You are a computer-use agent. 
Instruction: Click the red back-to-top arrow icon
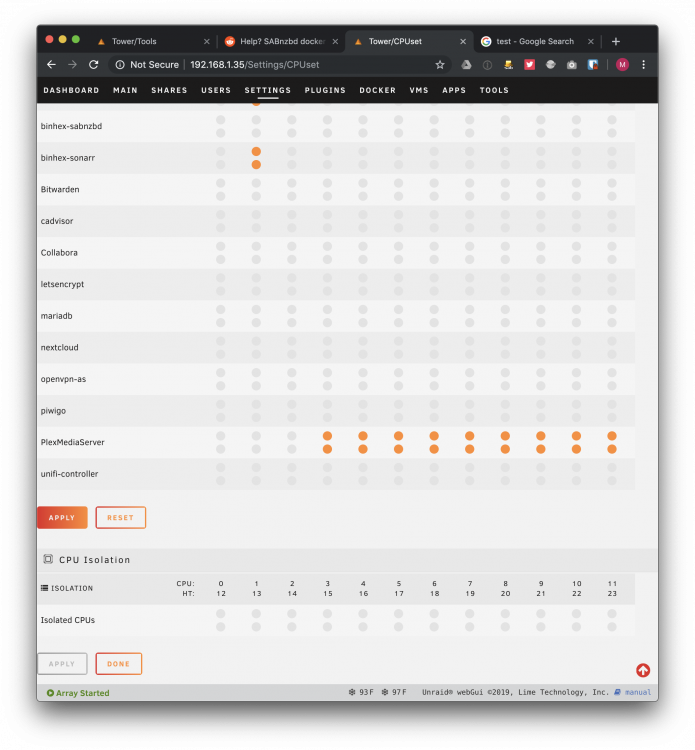(x=643, y=670)
